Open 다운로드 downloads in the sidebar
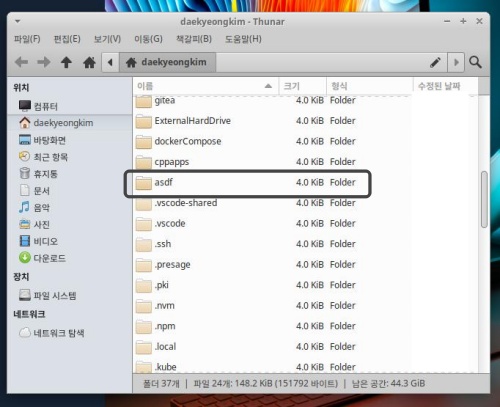The image size is (500, 407). tap(42, 258)
